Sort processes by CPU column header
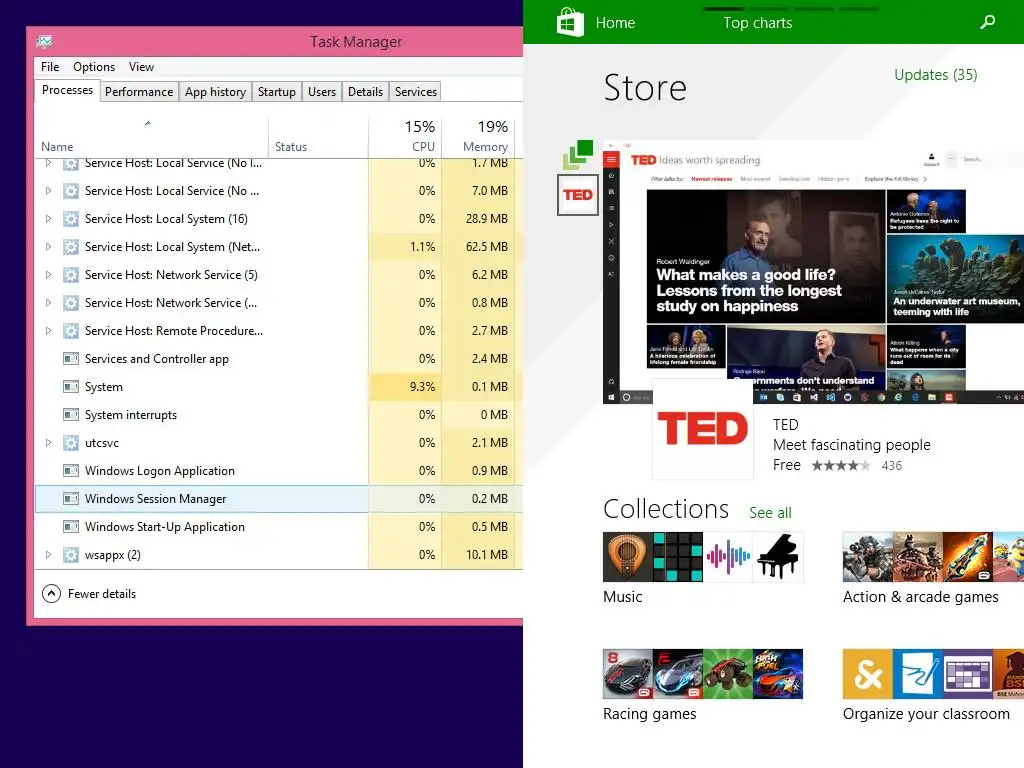Screen dimensions: 1024x768 405,137
